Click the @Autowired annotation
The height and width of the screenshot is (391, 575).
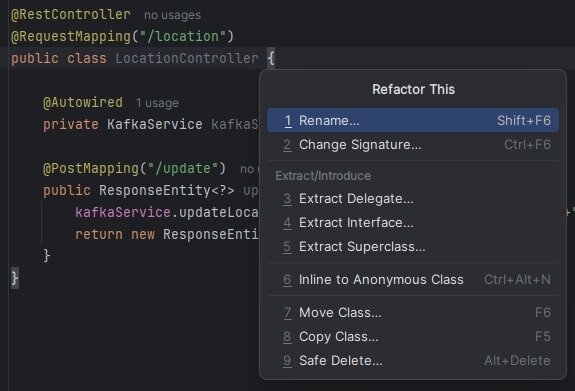coord(83,102)
